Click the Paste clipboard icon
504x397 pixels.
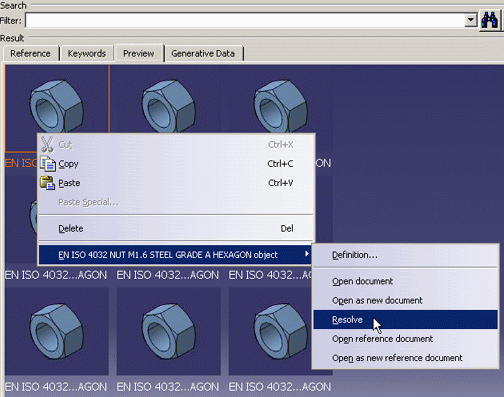(x=47, y=183)
